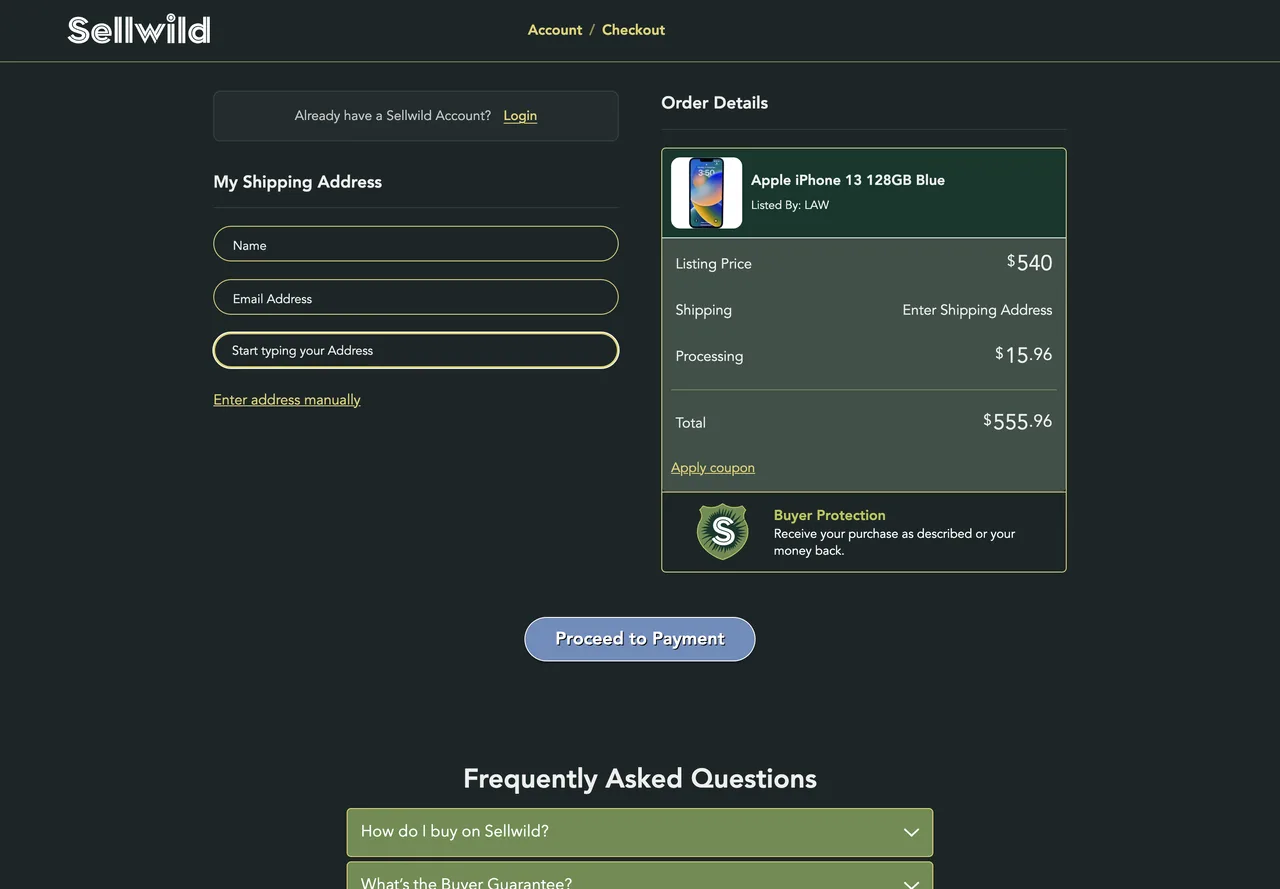1280x889 pixels.
Task: Click the Proceed to Payment button
Action: click(640, 639)
